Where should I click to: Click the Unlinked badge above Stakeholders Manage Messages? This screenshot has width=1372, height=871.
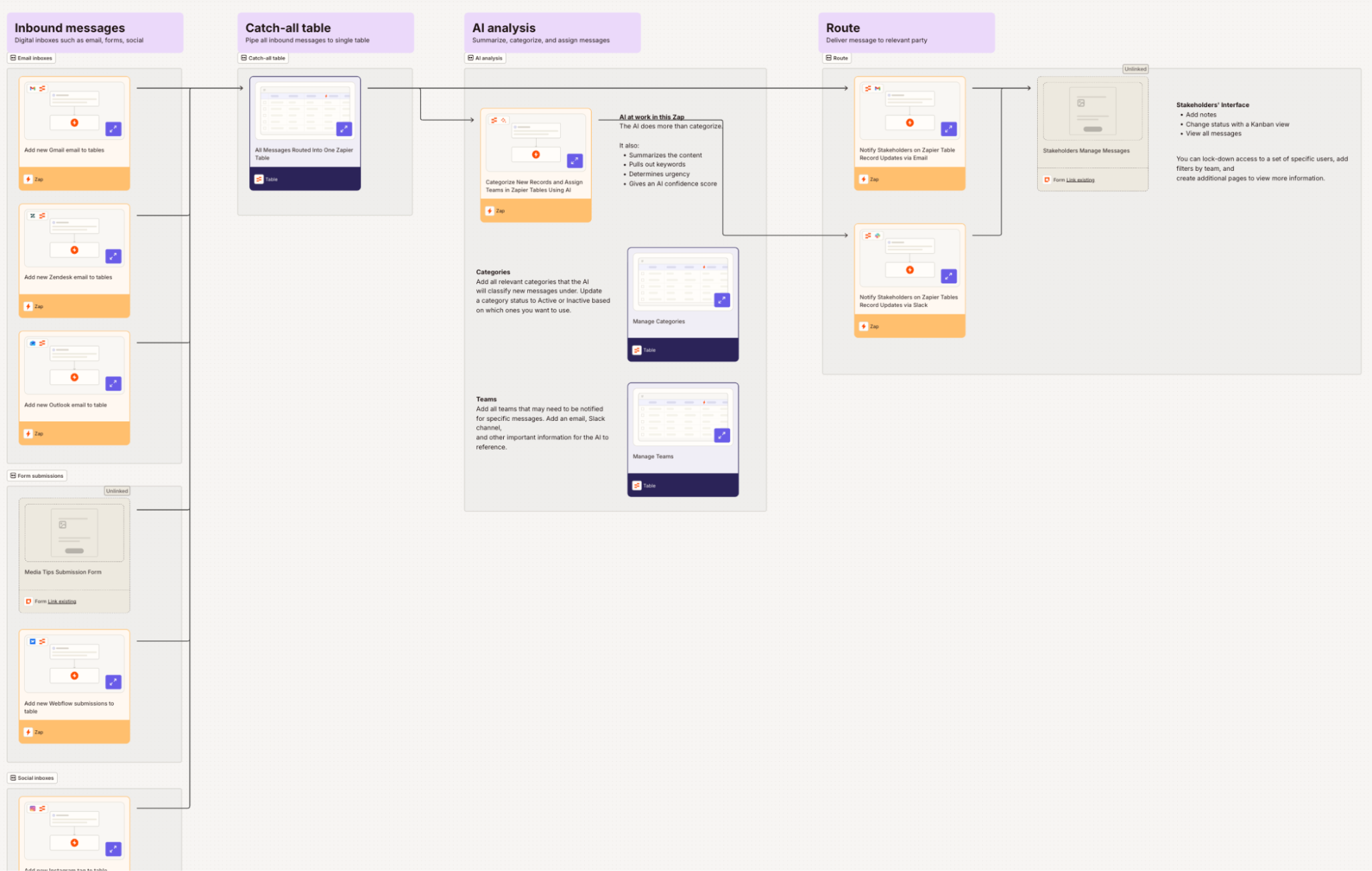(1136, 69)
